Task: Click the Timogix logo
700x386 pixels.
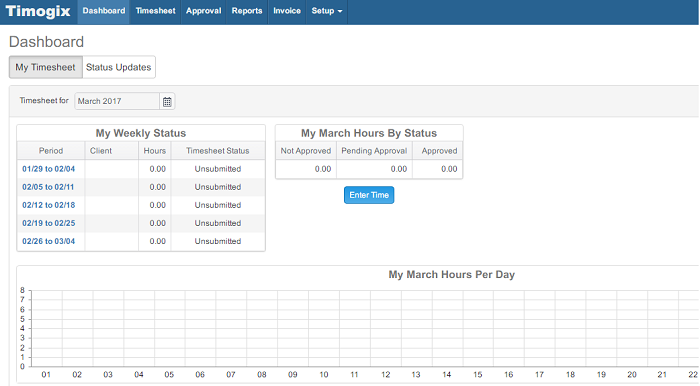Action: pos(38,11)
